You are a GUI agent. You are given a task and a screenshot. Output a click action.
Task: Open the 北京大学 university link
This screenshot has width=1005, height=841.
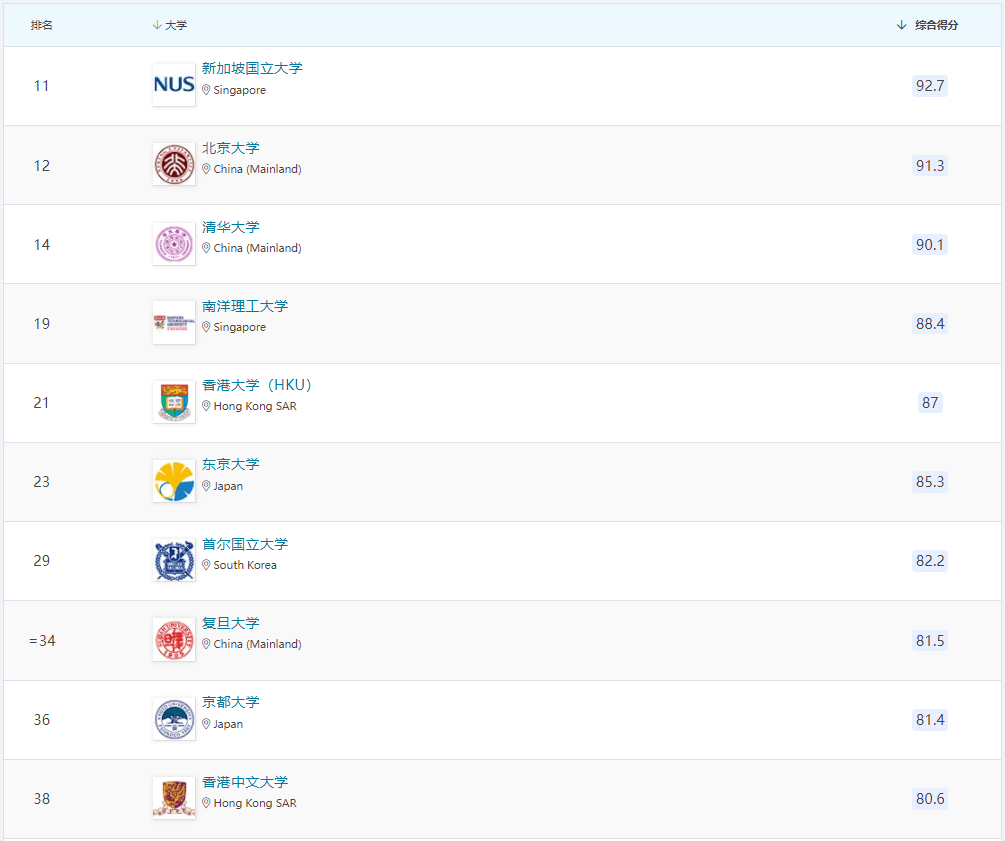(x=230, y=148)
